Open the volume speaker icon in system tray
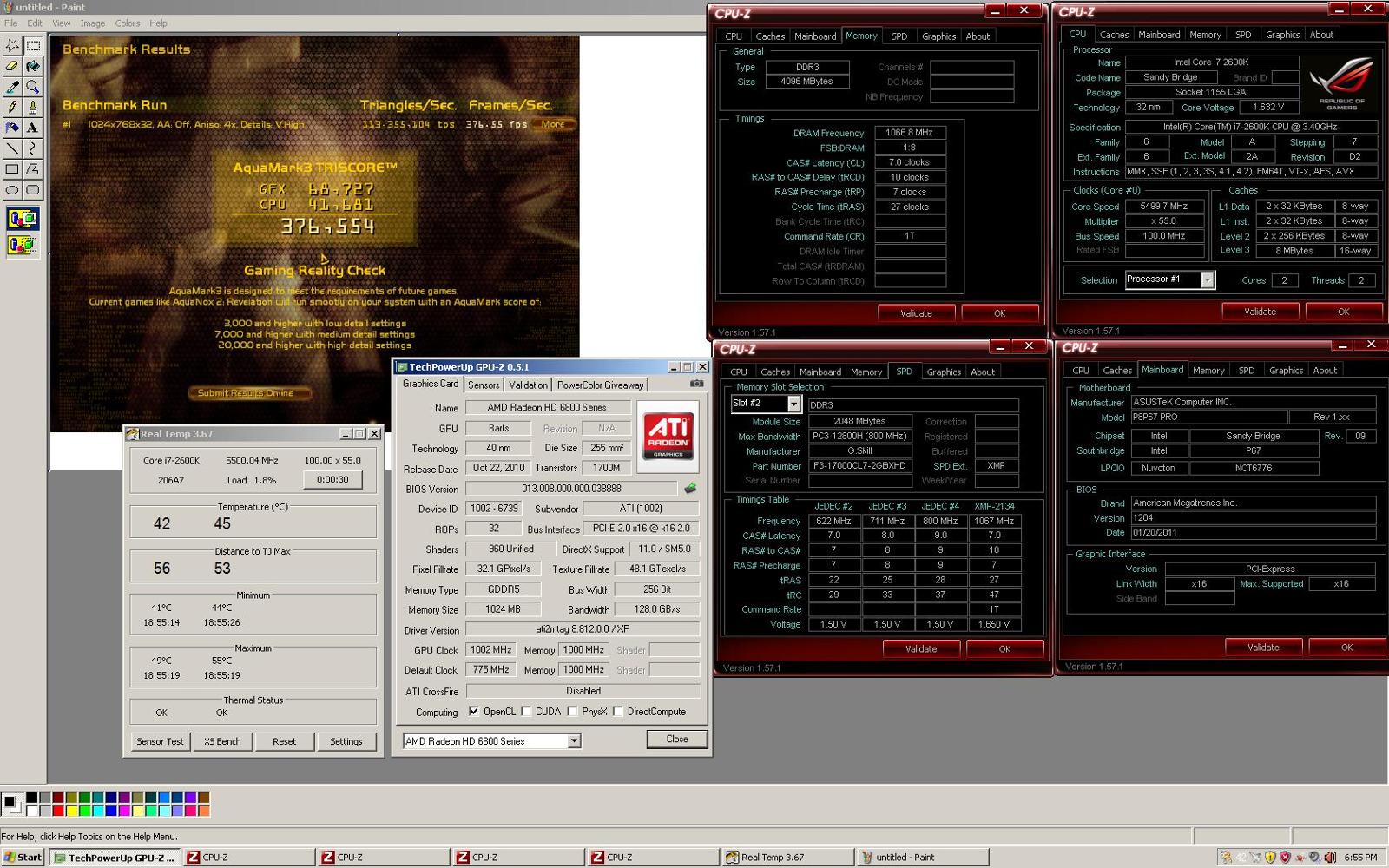 [x=1329, y=858]
